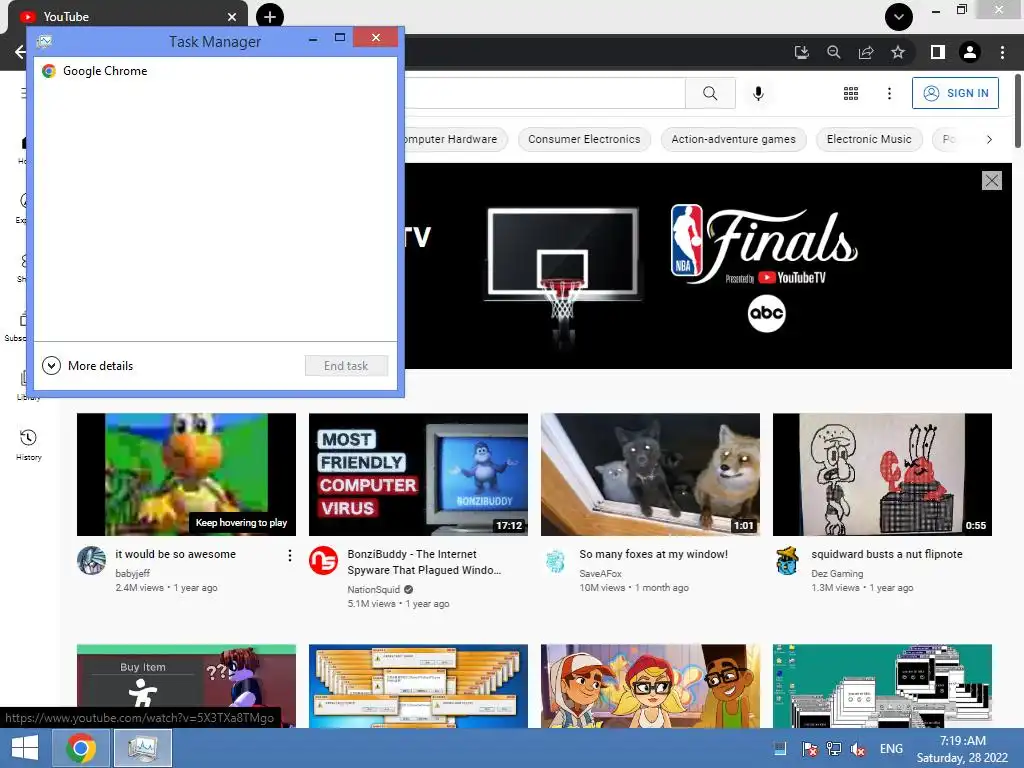The width and height of the screenshot is (1024, 768).
Task: Show more chips with right arrow
Action: 989,139
